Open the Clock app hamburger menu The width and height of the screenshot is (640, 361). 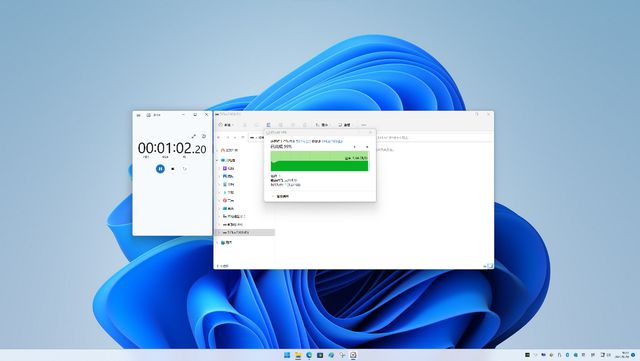click(x=138, y=115)
